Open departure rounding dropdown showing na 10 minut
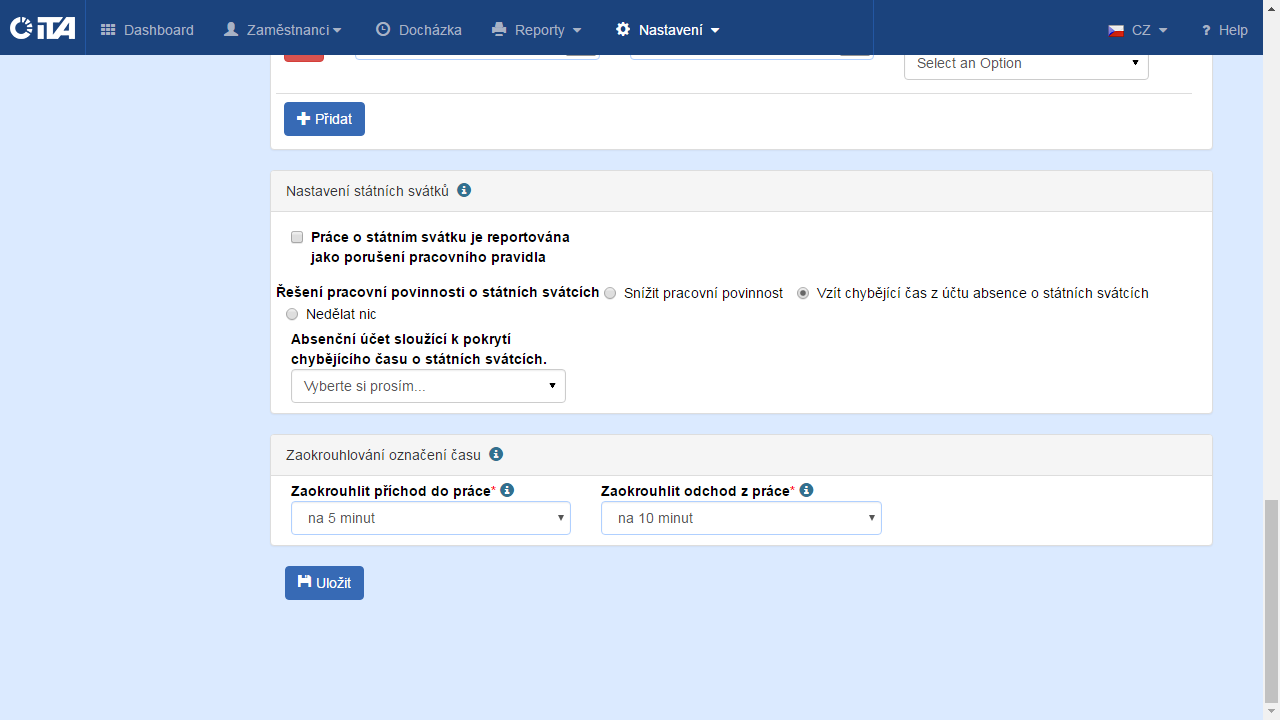The height and width of the screenshot is (720, 1280). 740,518
